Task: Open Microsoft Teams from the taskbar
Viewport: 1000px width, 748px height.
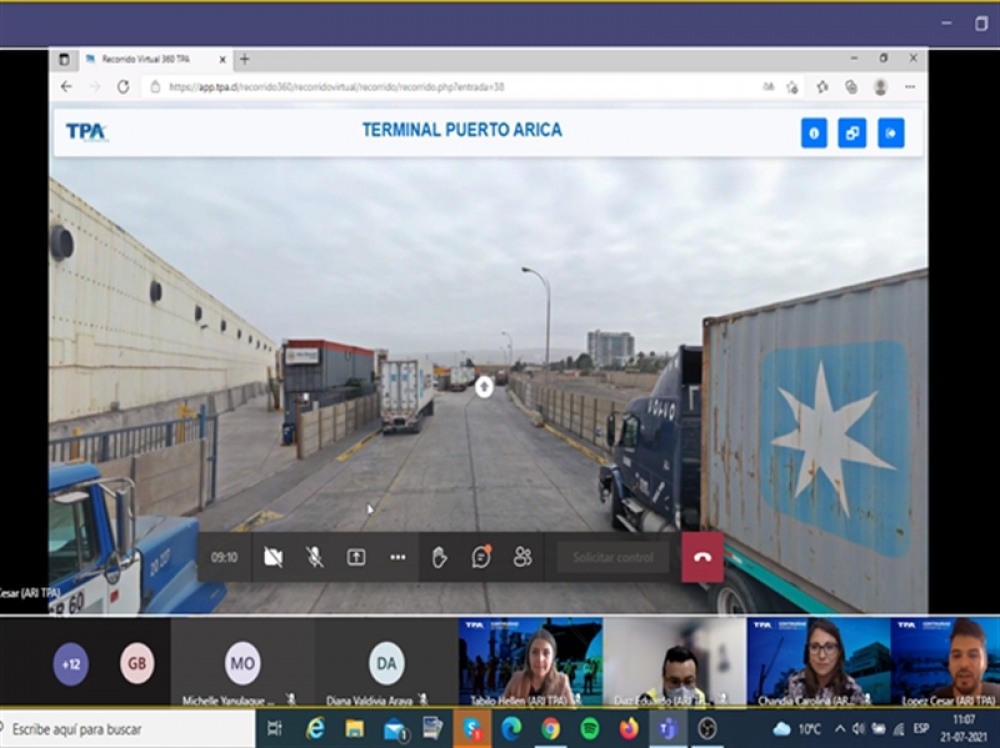Action: tap(668, 728)
